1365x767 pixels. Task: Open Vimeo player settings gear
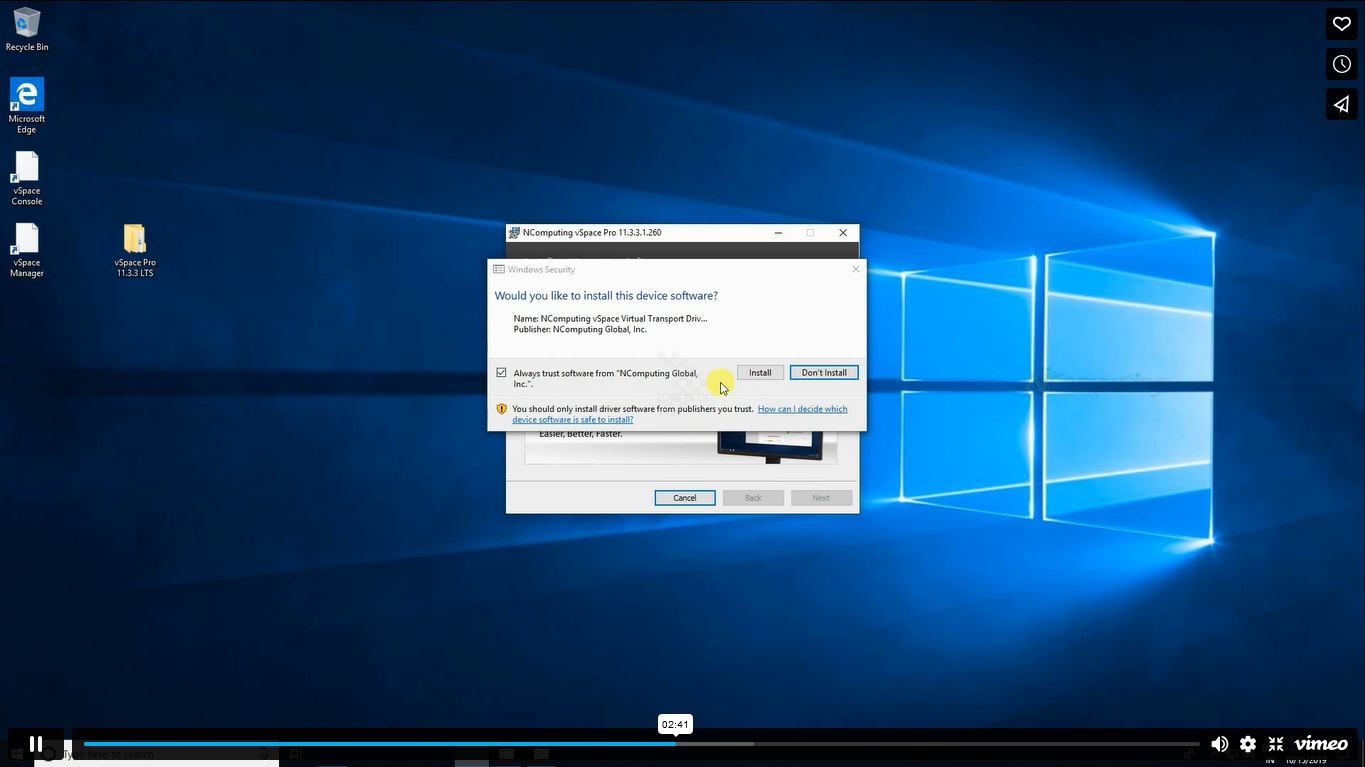coord(1248,744)
